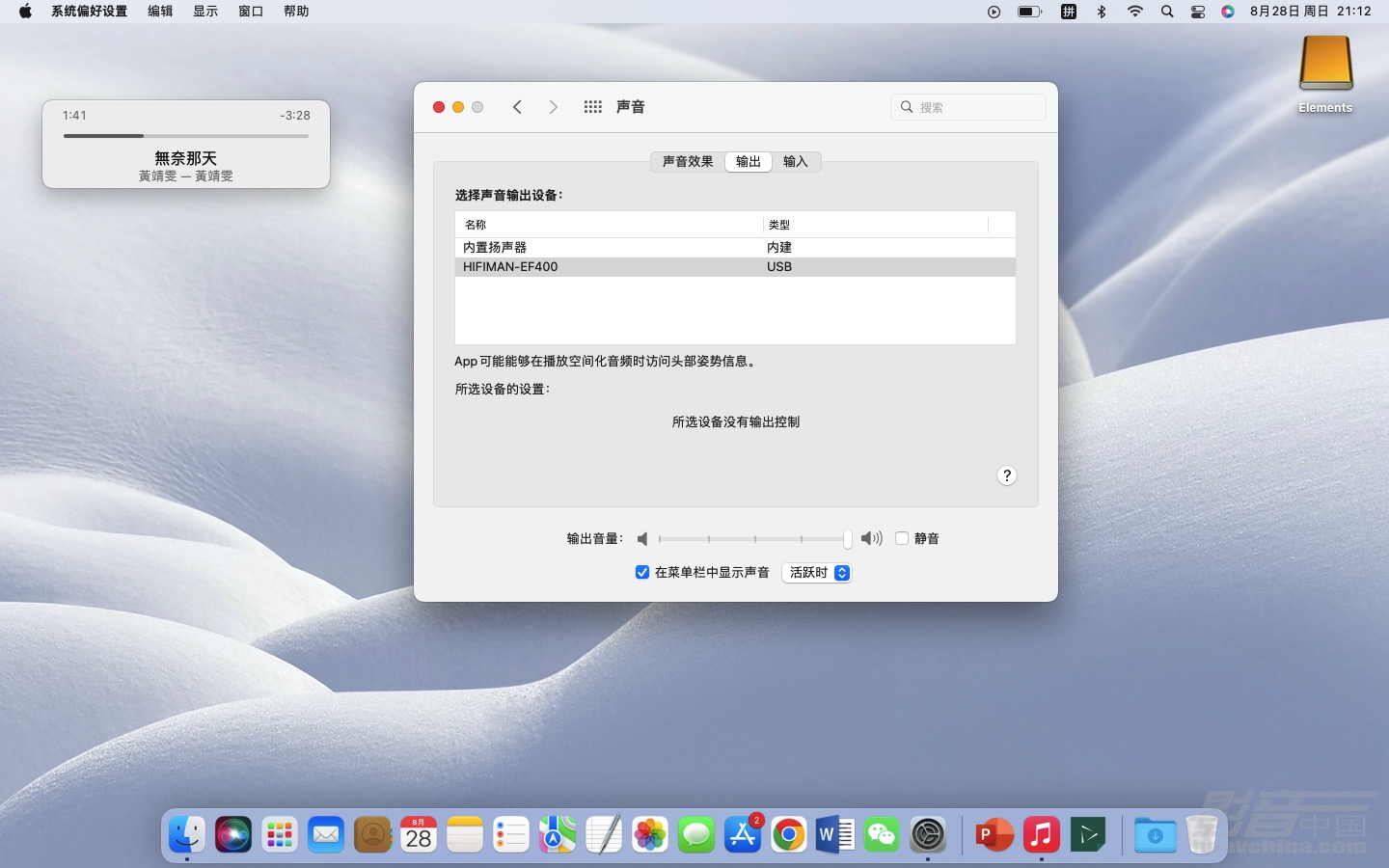Image resolution: width=1389 pixels, height=868 pixels.
Task: Open the 编辑 menu
Action: (x=160, y=12)
